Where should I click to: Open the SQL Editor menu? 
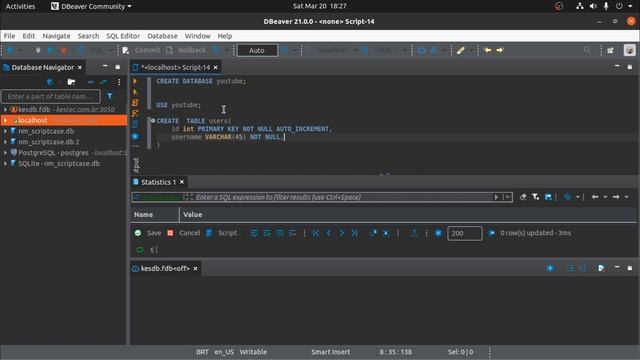[123, 36]
